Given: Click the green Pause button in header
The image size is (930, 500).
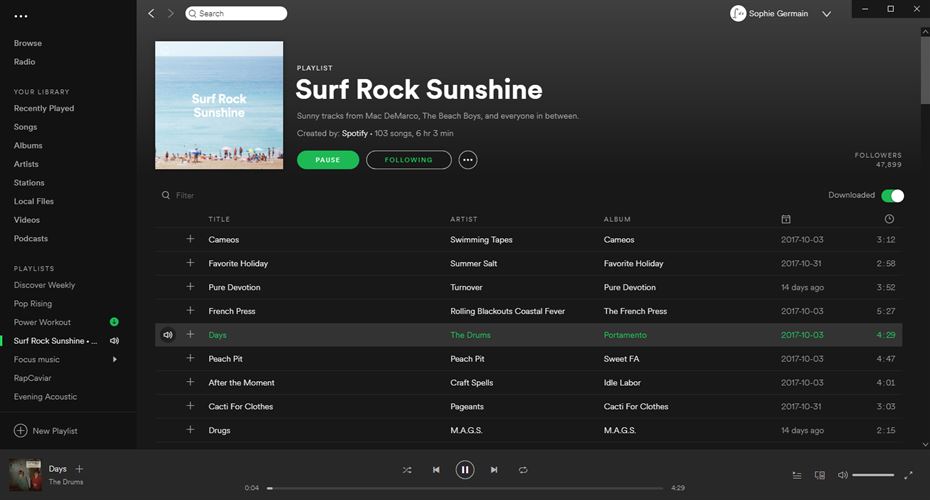Looking at the screenshot, I should pyautogui.click(x=328, y=160).
